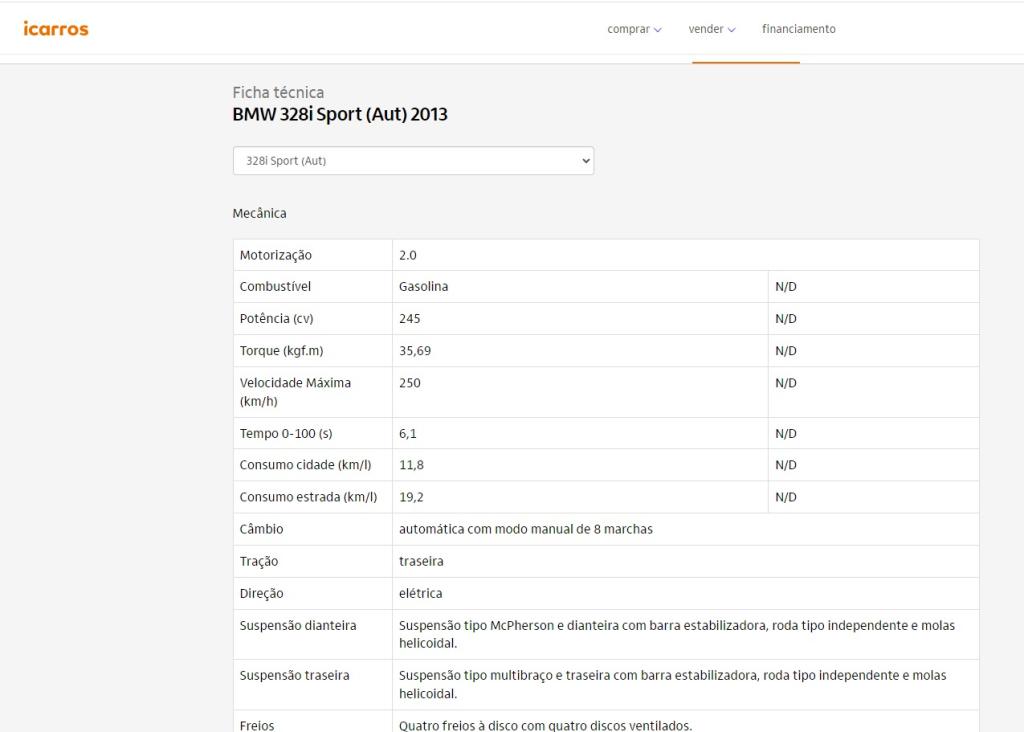
Task: Go to the financiamento page
Action: (798, 29)
